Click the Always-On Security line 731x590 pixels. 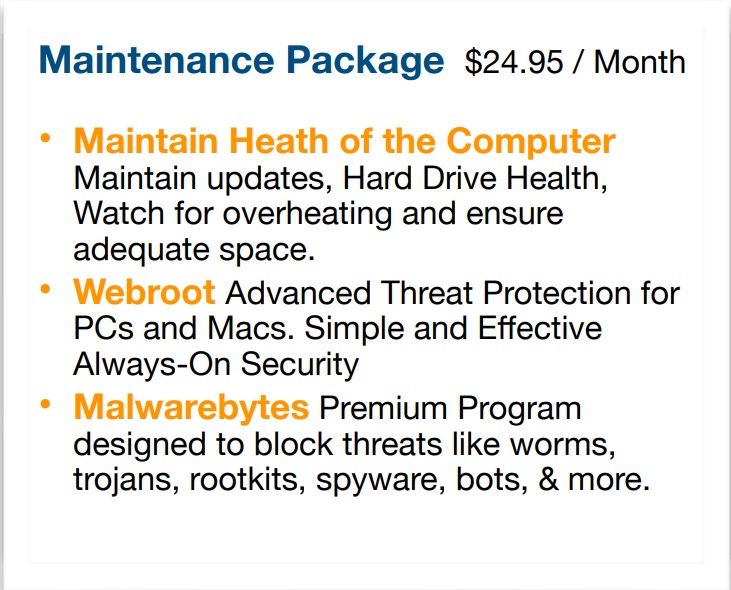(x=216, y=364)
